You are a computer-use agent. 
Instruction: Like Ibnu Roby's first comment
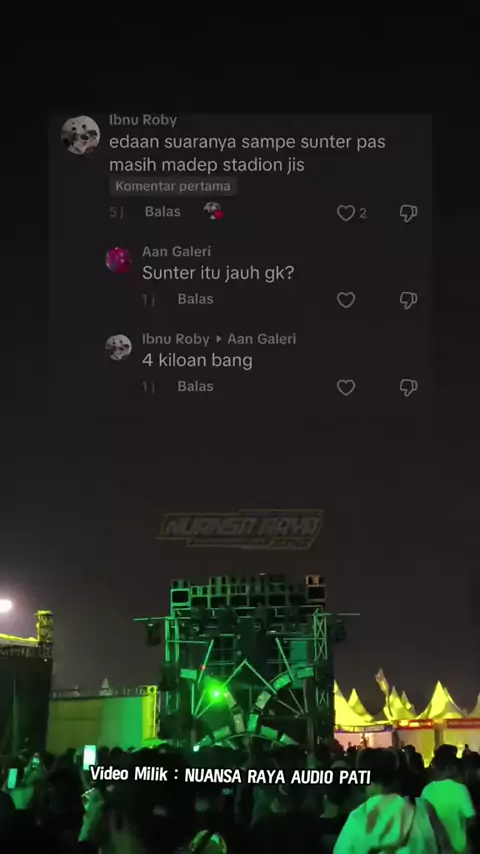[345, 213]
